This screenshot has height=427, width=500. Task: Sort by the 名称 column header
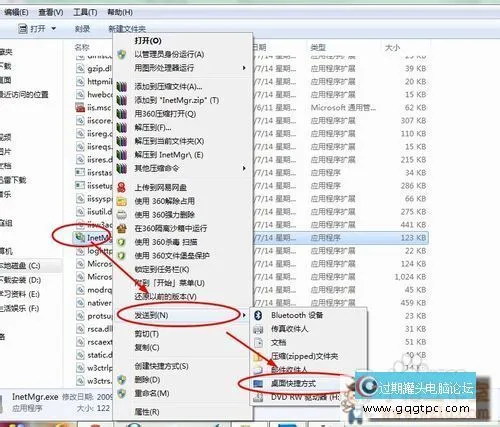click(82, 48)
